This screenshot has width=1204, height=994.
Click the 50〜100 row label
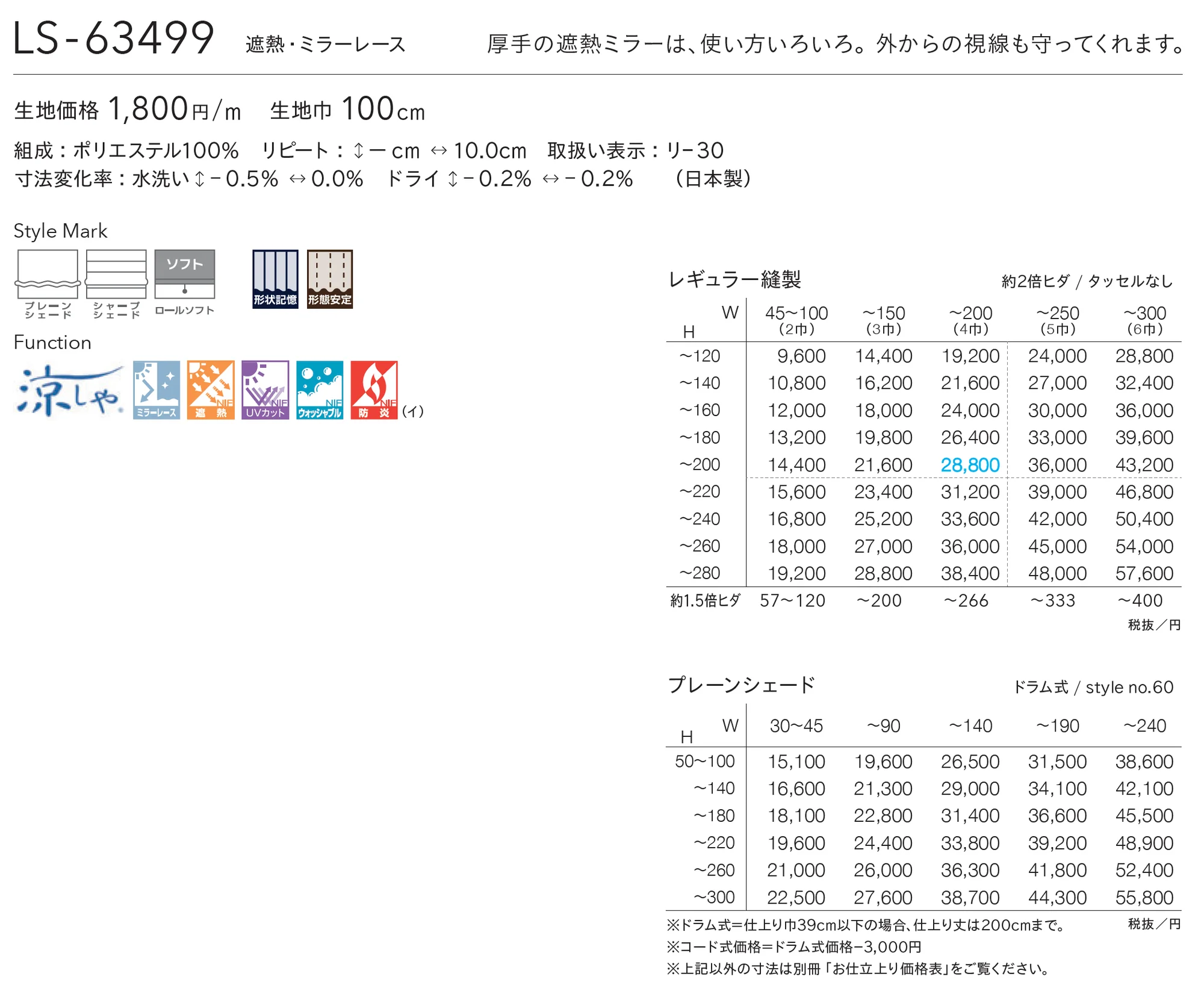click(x=704, y=762)
